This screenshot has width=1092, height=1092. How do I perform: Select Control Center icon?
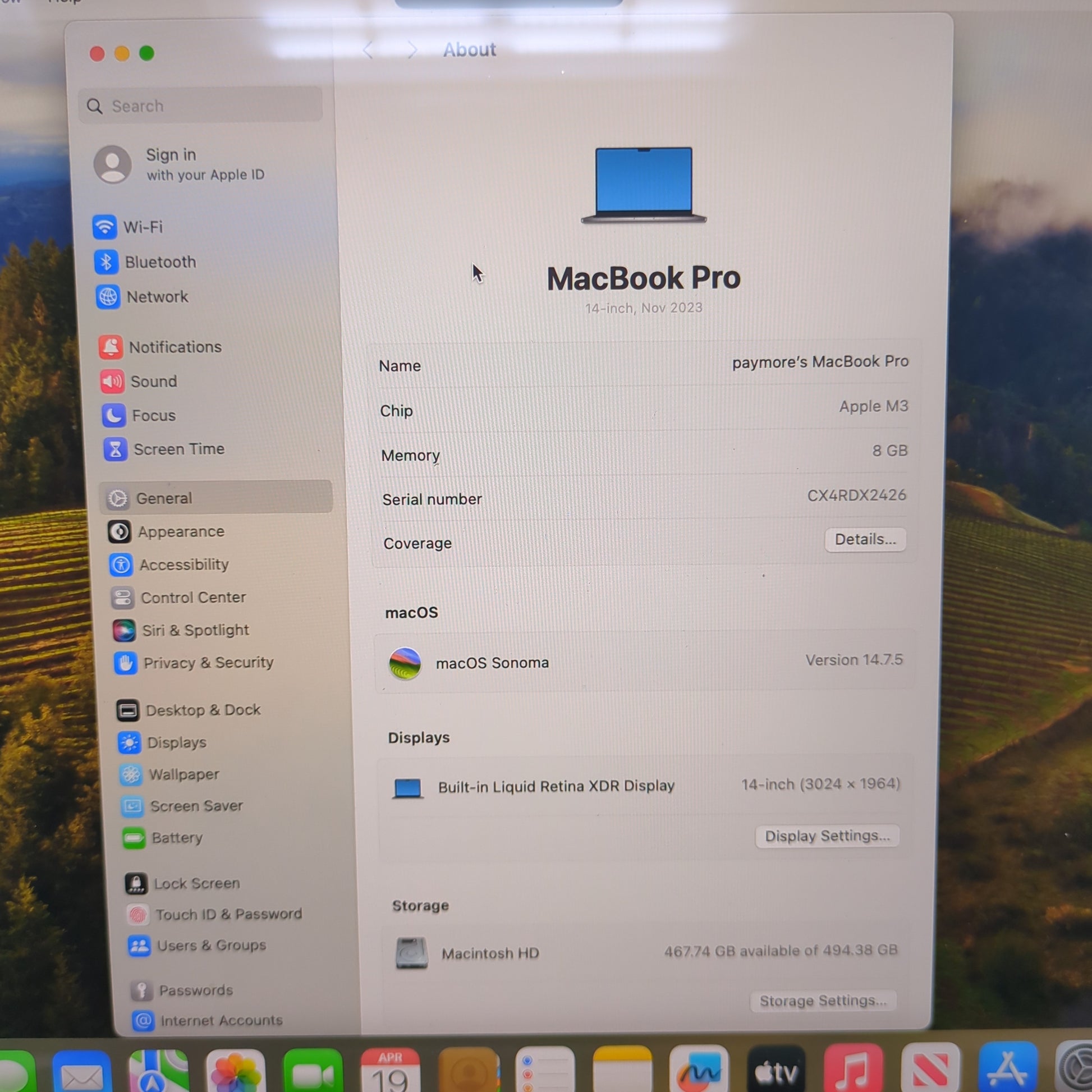pyautogui.click(x=123, y=598)
